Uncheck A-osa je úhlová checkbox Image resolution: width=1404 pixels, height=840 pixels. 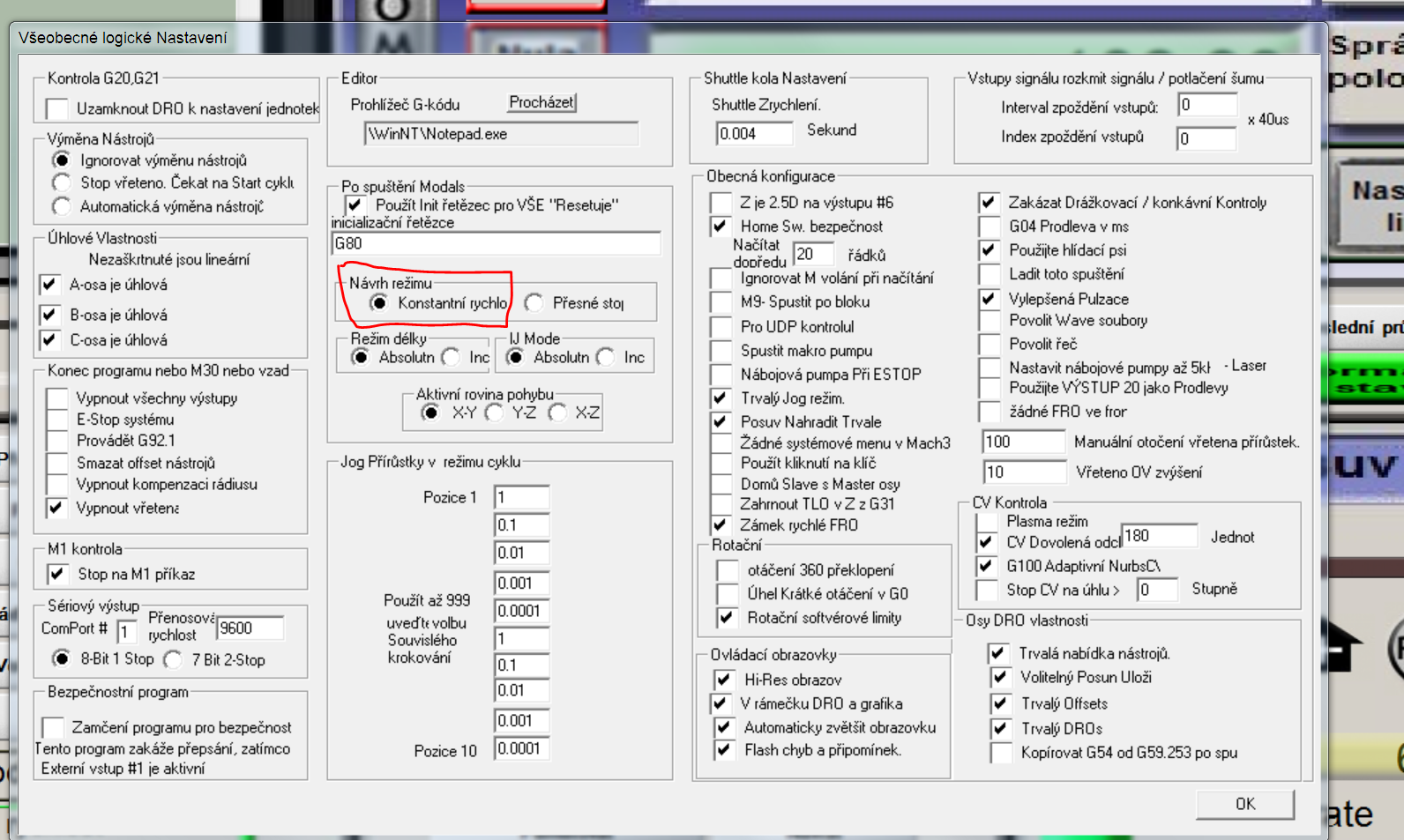tap(49, 285)
